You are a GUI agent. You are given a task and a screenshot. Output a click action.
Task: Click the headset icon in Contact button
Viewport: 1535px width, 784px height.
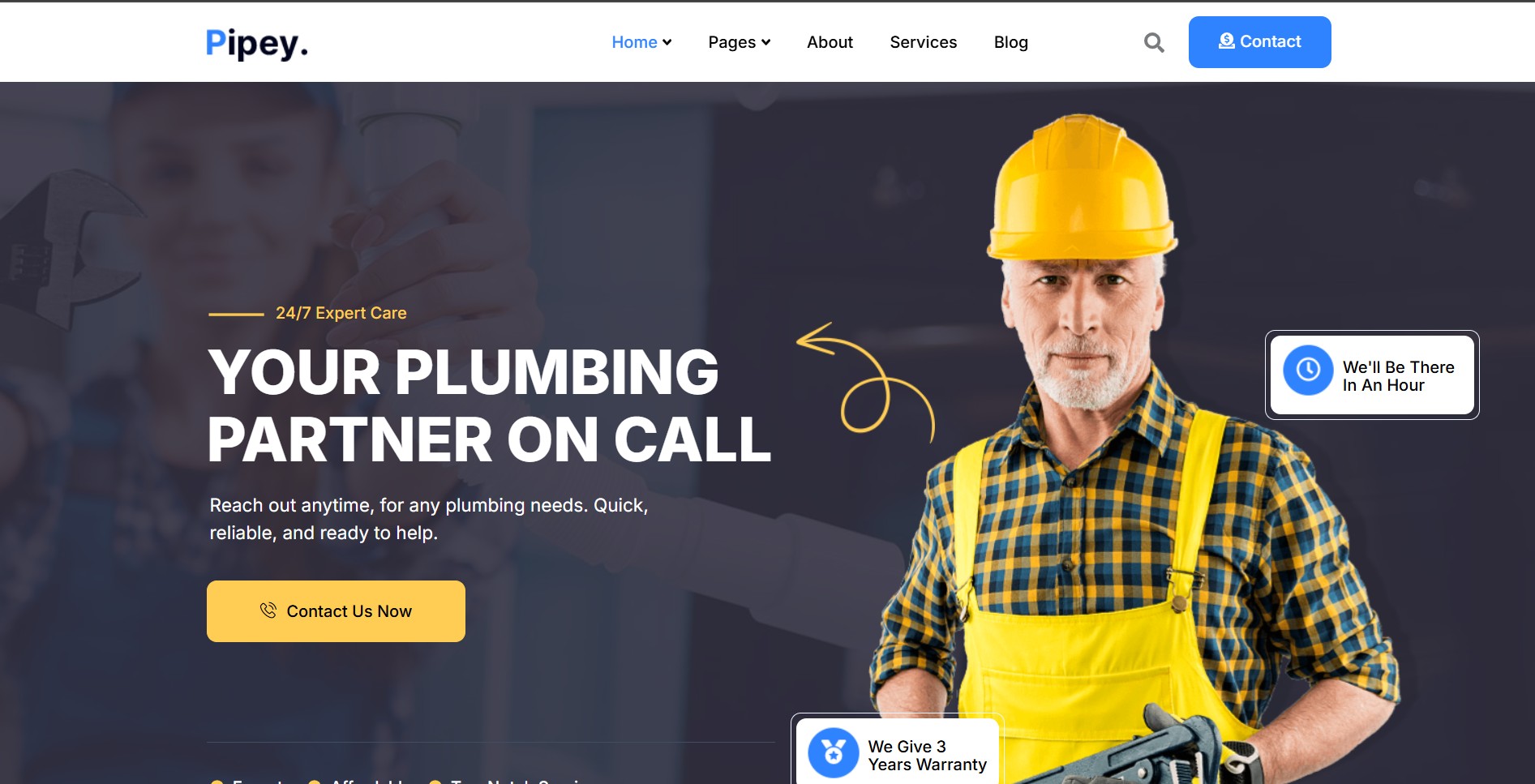pyautogui.click(x=1227, y=41)
